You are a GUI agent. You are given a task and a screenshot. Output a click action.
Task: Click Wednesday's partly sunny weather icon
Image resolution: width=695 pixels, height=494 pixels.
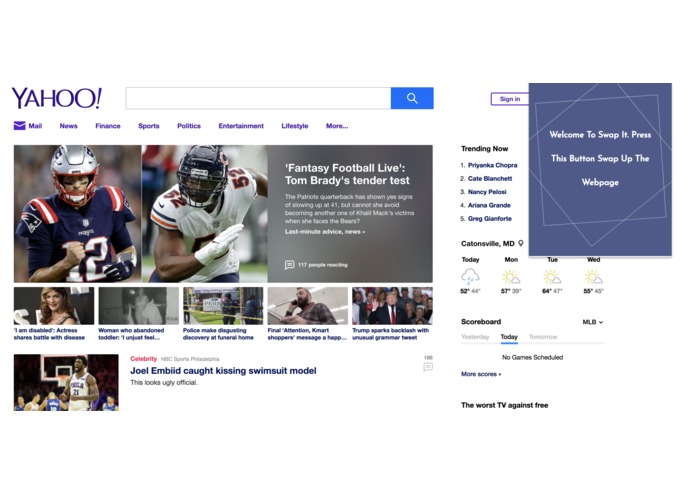(593, 277)
